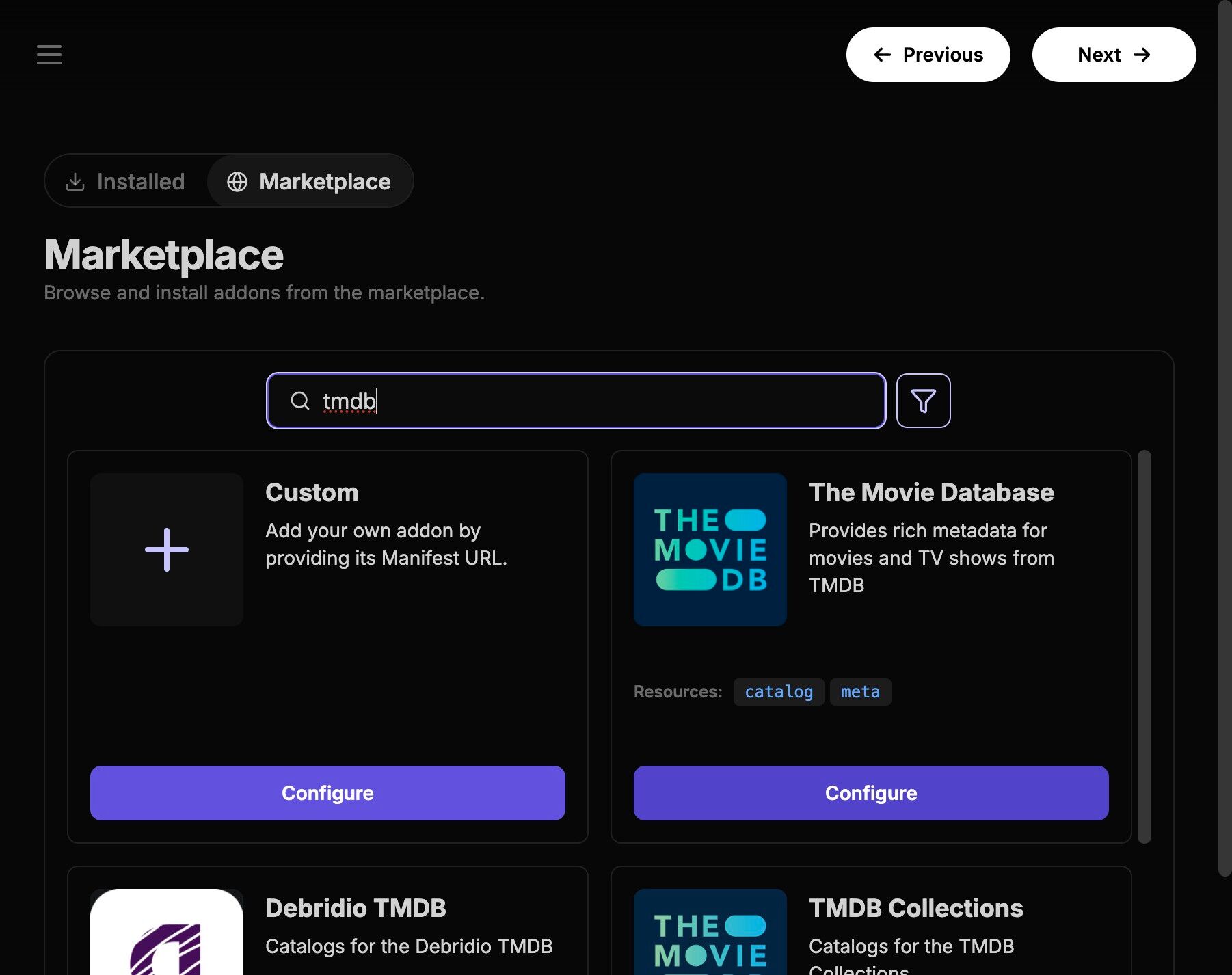Screen dimensions: 1232x975
Task: Click the Debridio TMDB title
Action: (356, 908)
